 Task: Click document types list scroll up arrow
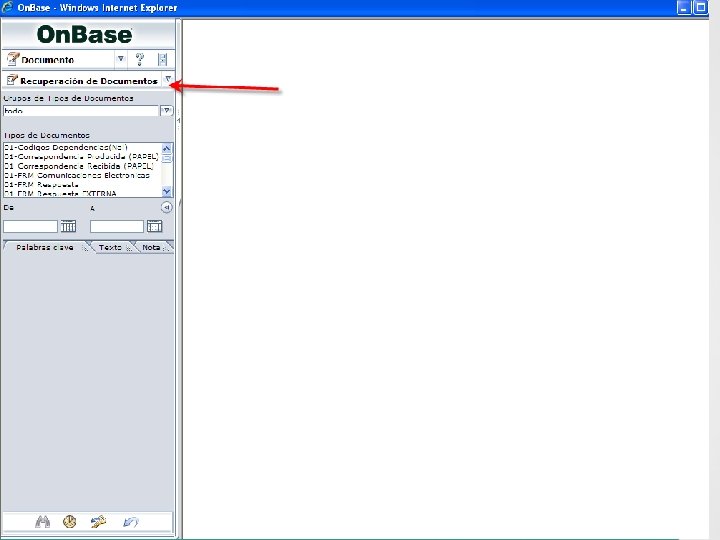pos(167,148)
